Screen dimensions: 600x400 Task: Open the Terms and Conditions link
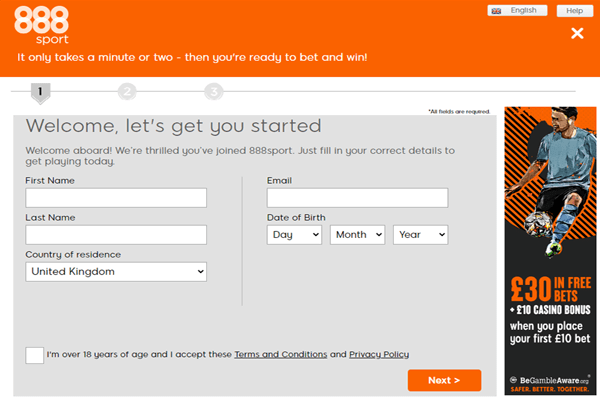280,354
